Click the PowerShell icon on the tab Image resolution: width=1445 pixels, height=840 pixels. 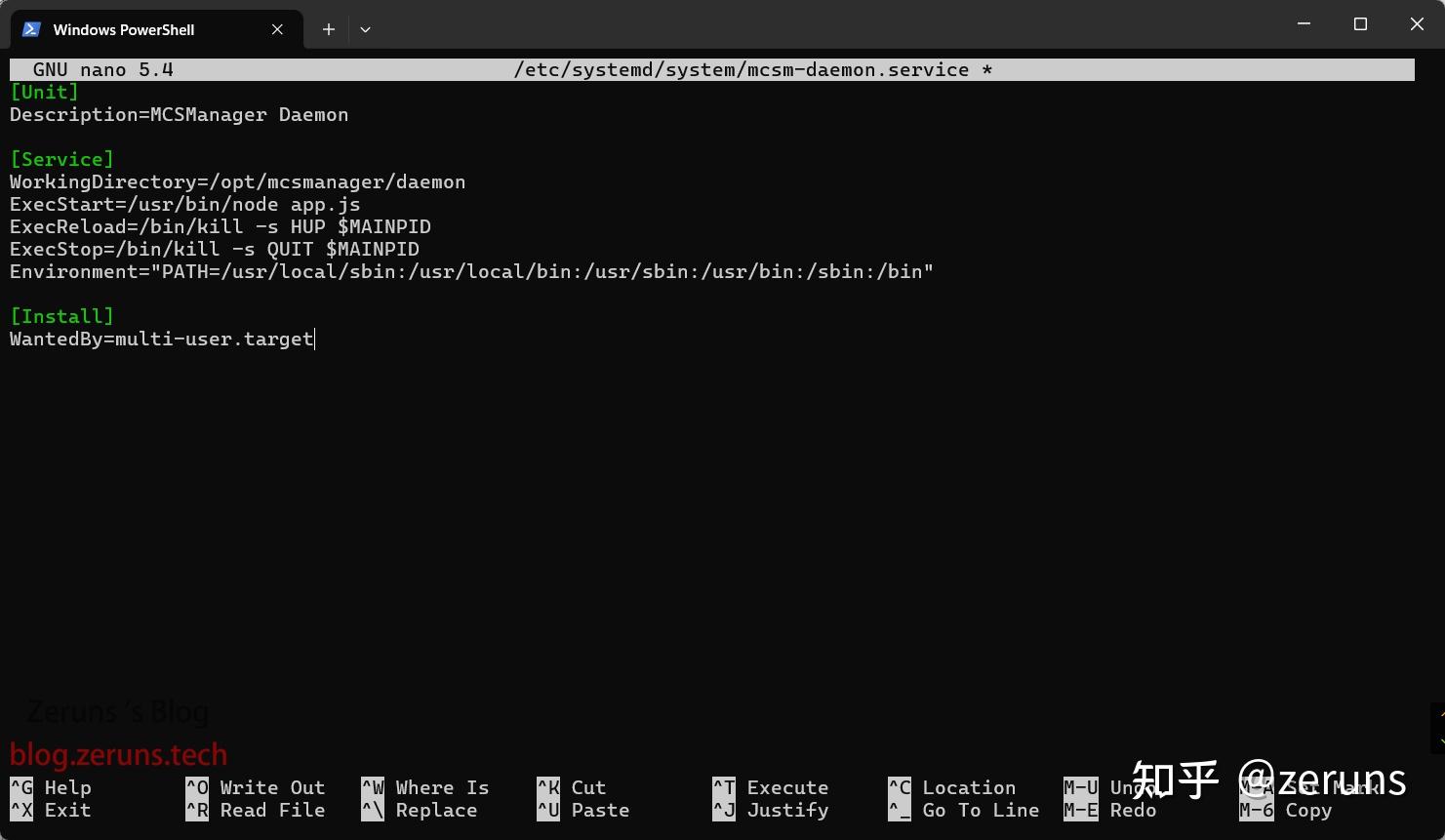(x=30, y=29)
